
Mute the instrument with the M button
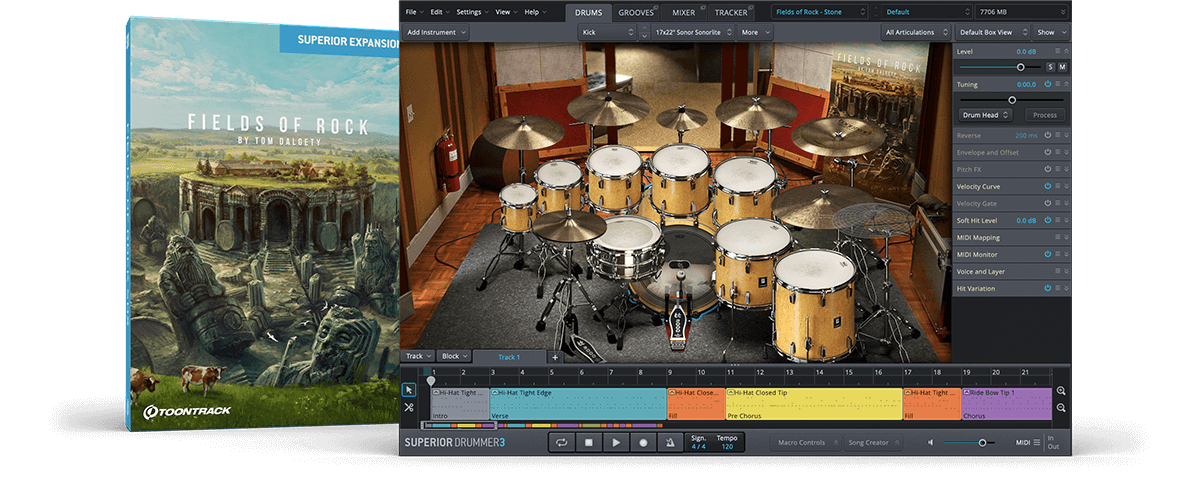pos(1062,67)
